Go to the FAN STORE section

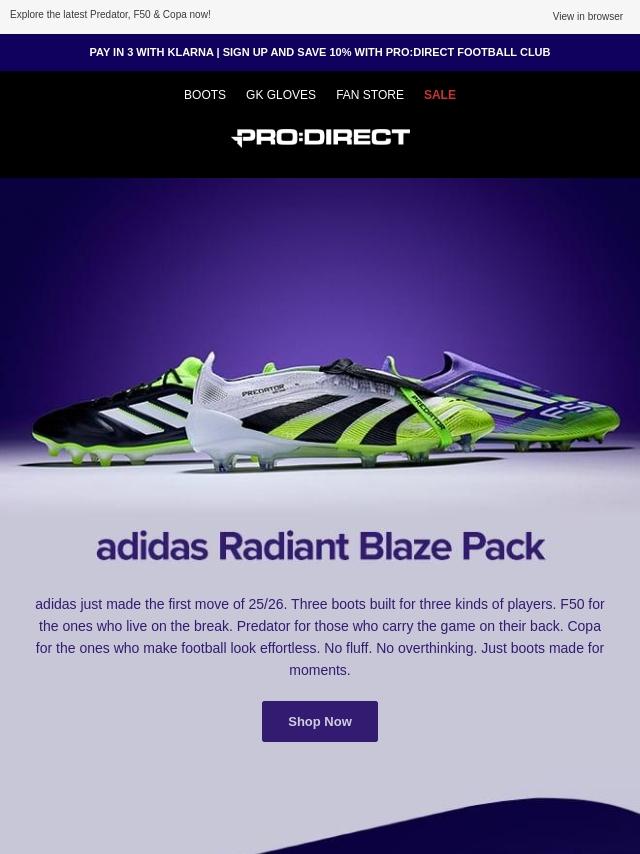point(370,95)
